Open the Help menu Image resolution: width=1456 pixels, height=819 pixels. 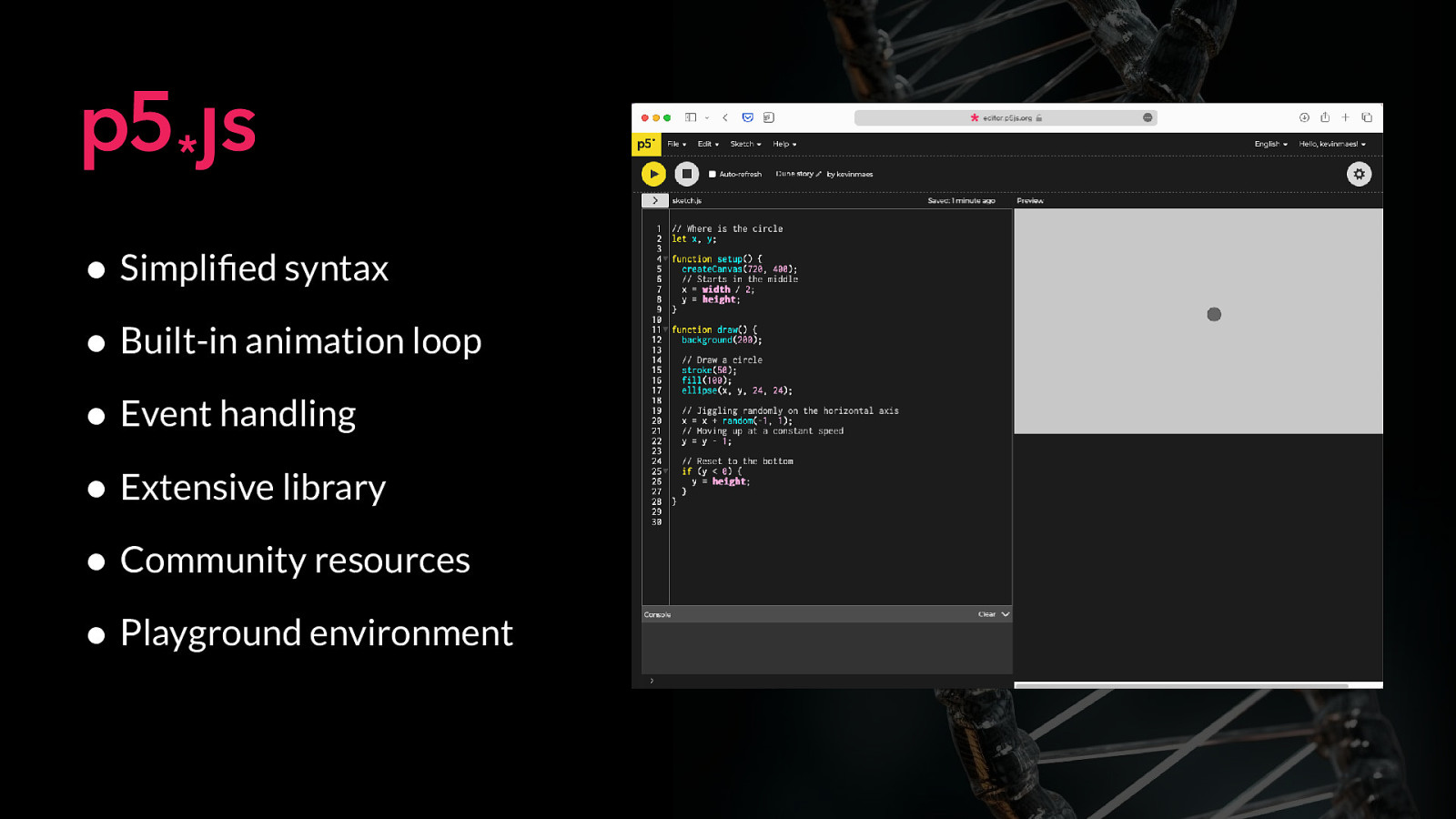tap(784, 144)
